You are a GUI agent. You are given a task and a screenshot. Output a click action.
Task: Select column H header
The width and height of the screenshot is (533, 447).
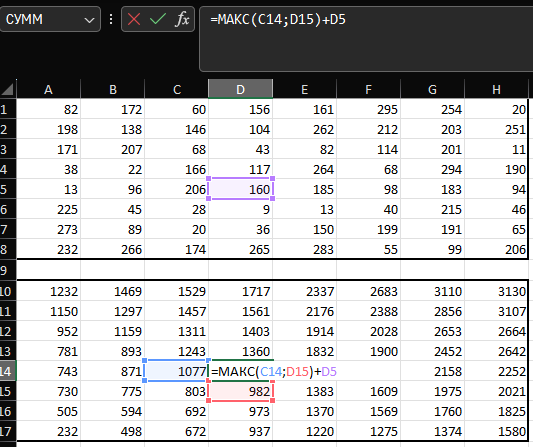point(496,89)
